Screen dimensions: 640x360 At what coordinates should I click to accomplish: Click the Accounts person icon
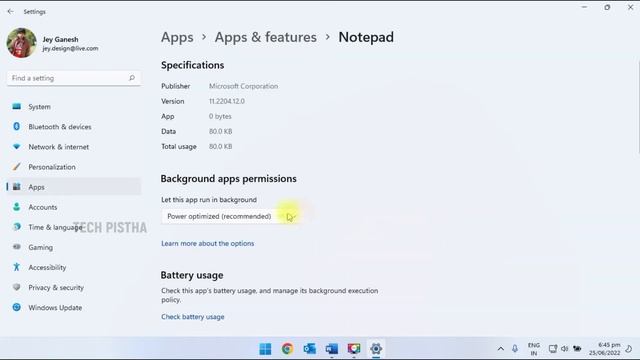coord(16,207)
